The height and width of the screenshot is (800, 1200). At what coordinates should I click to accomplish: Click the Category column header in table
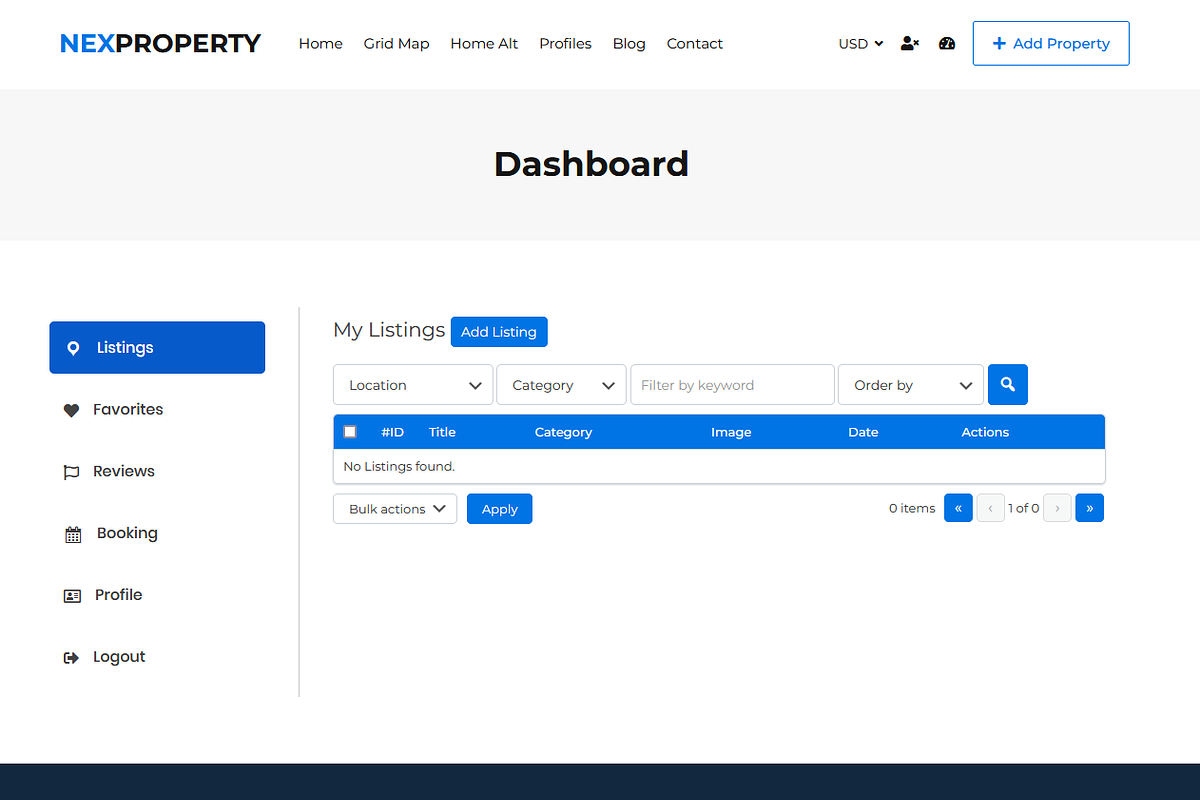click(563, 432)
